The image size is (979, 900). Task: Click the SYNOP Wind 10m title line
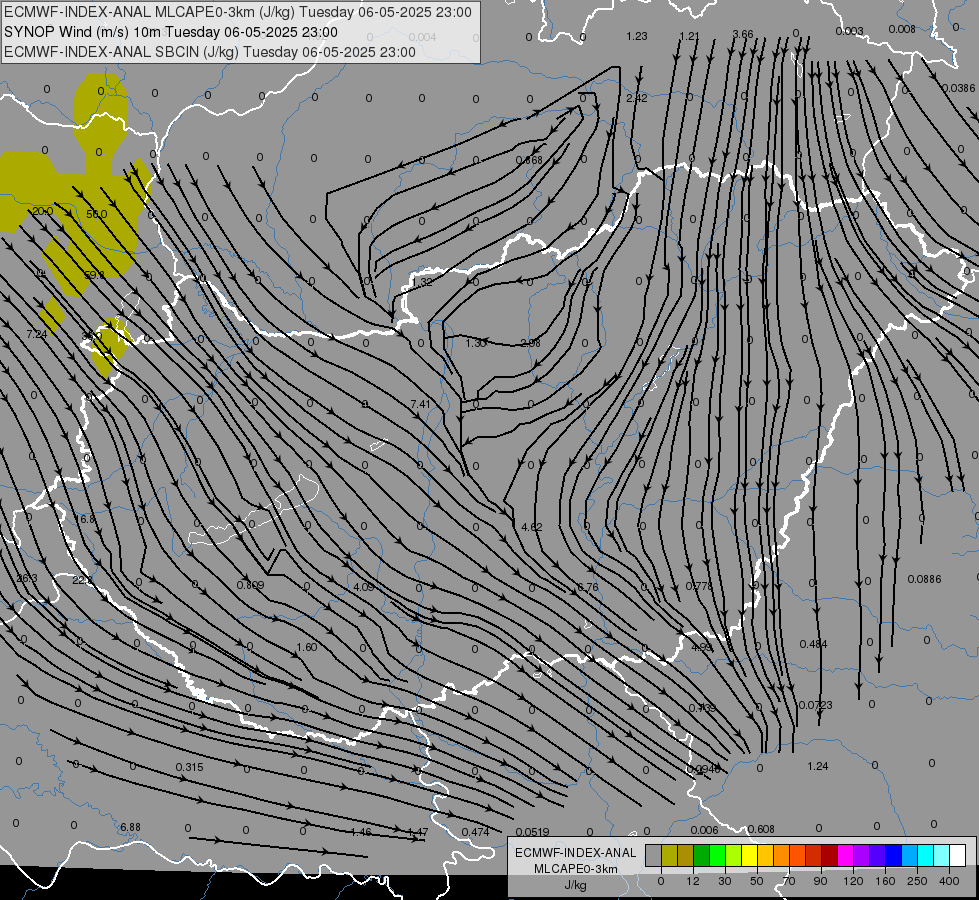[170, 32]
